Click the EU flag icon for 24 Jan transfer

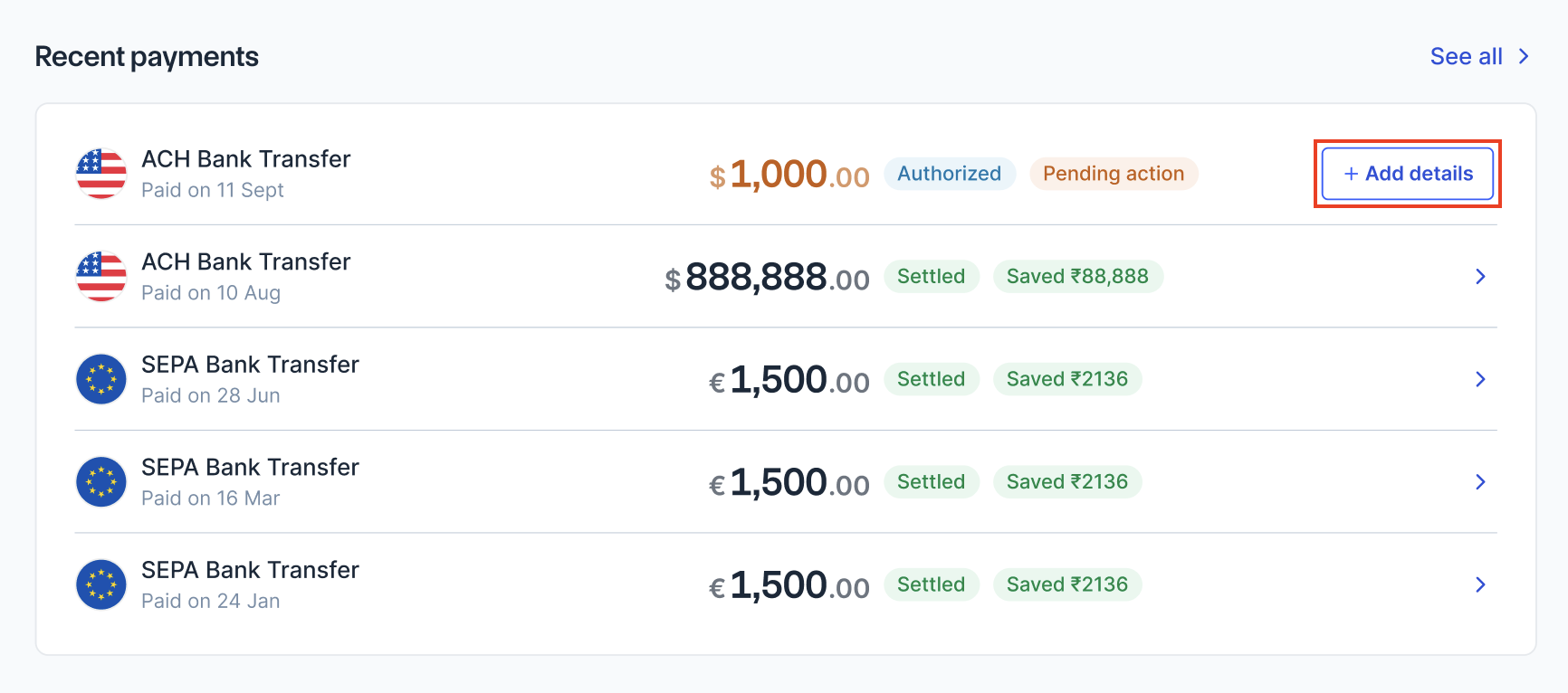[100, 584]
